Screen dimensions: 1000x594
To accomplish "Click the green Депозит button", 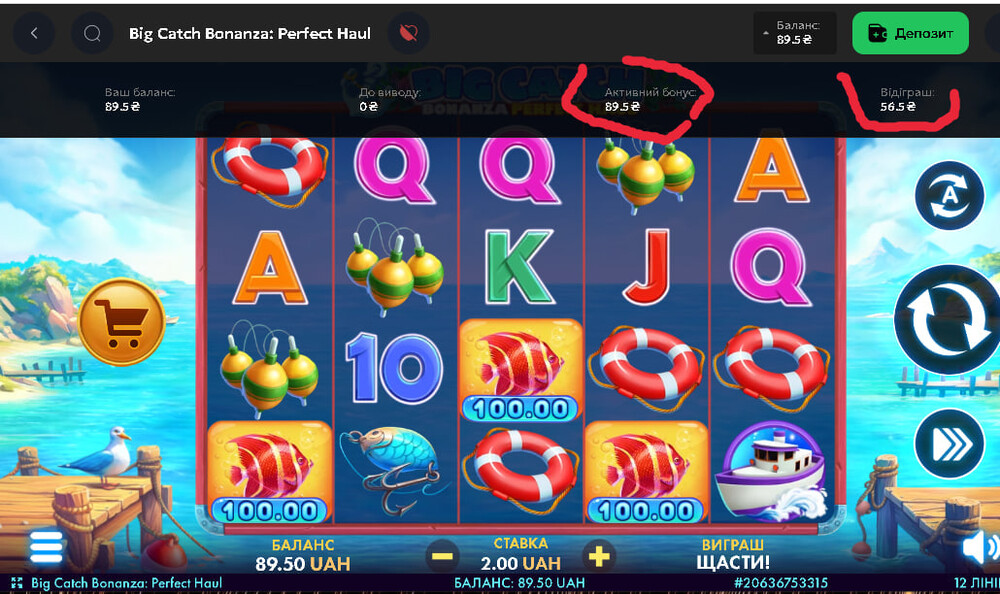I will pyautogui.click(x=910, y=33).
